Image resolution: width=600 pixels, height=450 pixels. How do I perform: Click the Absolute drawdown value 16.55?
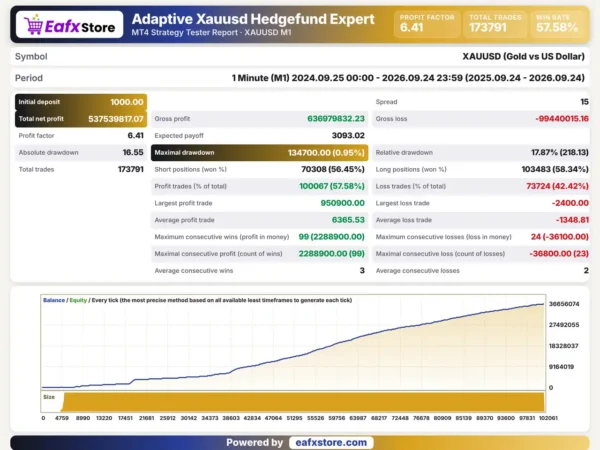click(133, 152)
